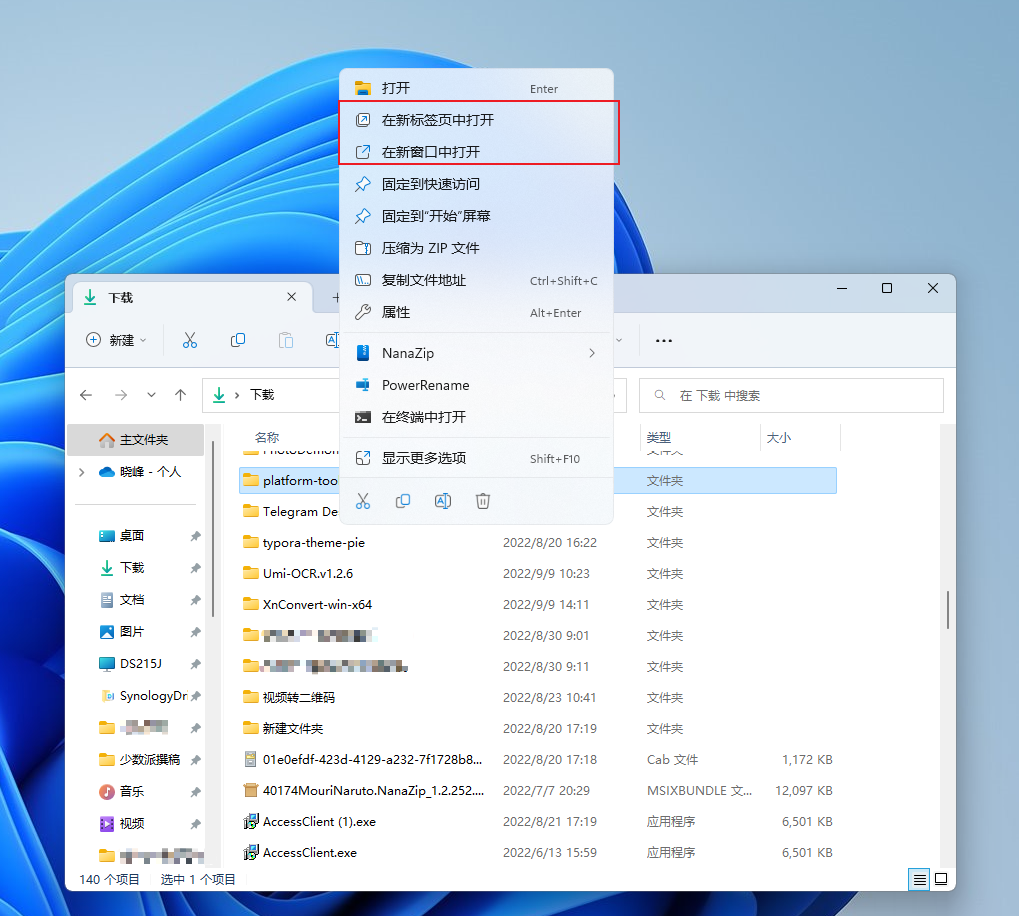Pin folder to Start screen via 固定到"开始"屏幕

point(432,216)
